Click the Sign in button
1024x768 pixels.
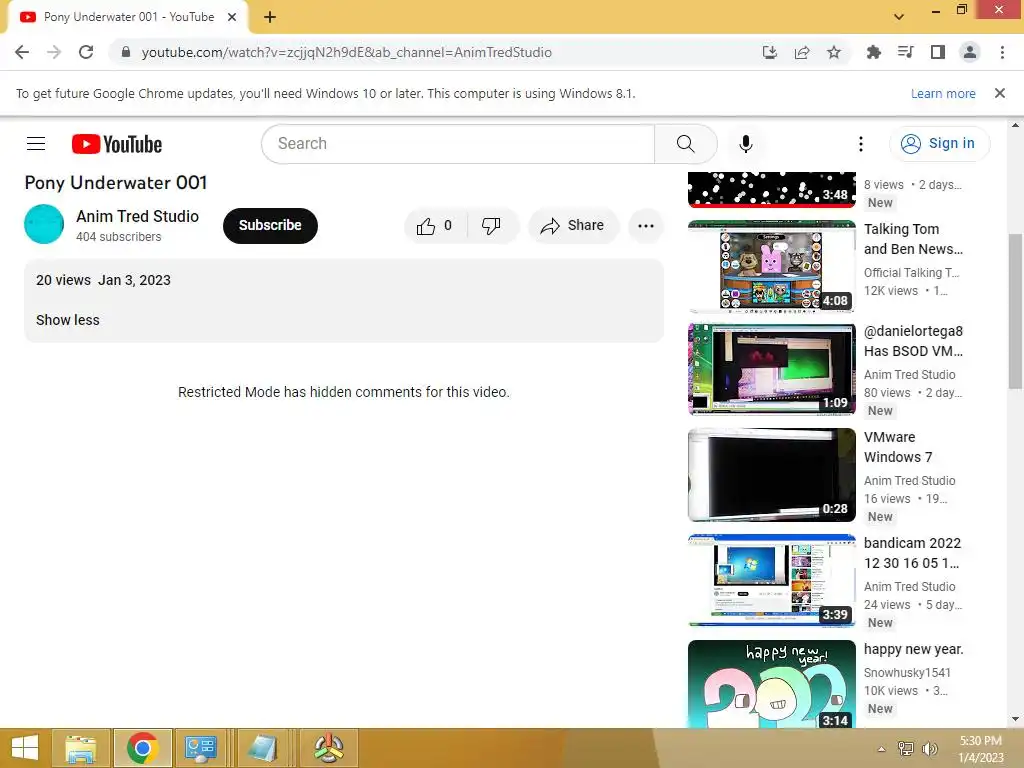pyautogui.click(x=939, y=144)
